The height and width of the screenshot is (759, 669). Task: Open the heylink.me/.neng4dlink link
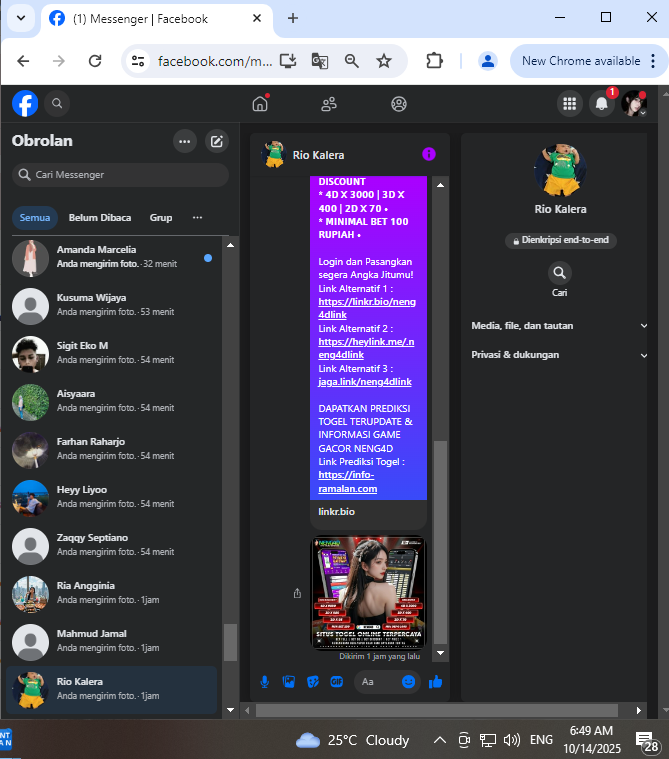pyautogui.click(x=366, y=348)
